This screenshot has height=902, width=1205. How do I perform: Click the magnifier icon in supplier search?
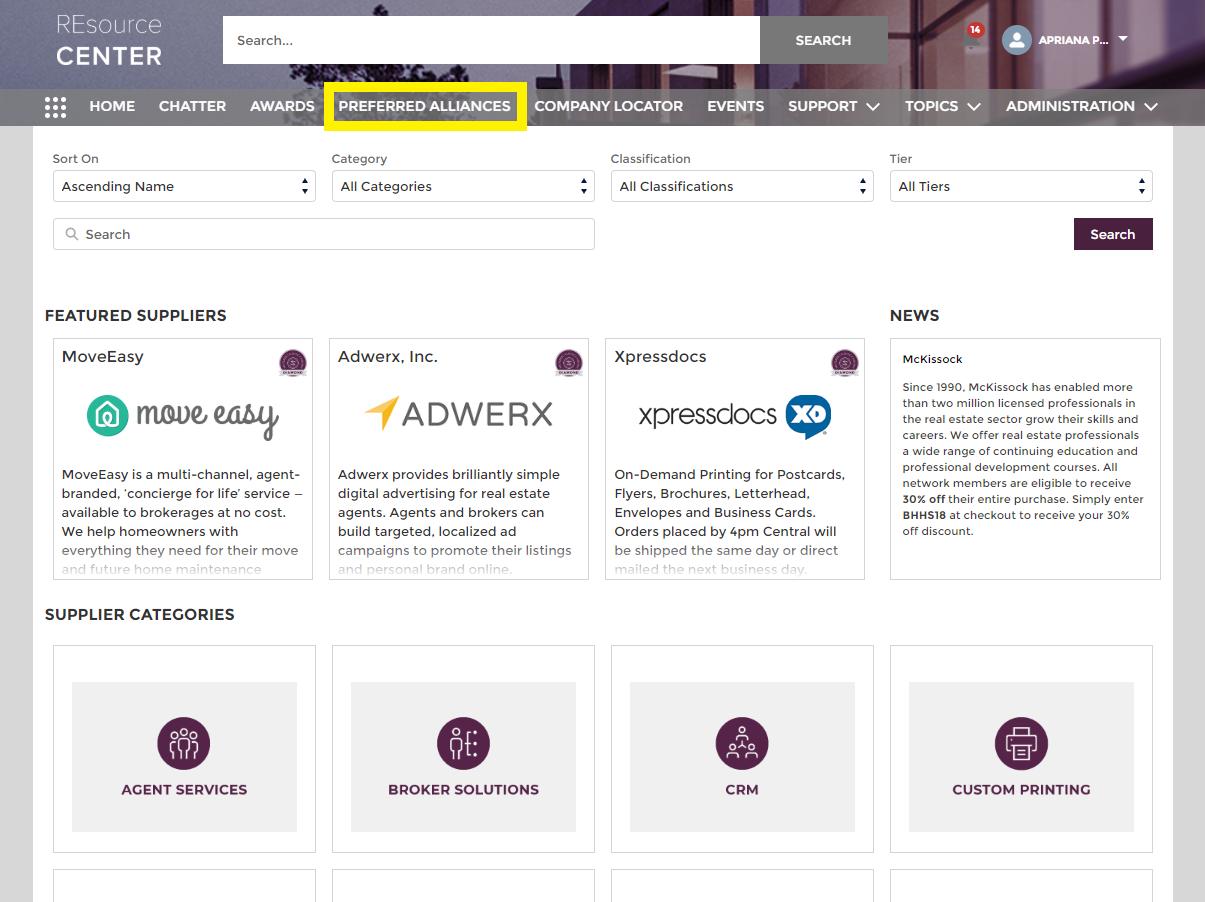[72, 234]
